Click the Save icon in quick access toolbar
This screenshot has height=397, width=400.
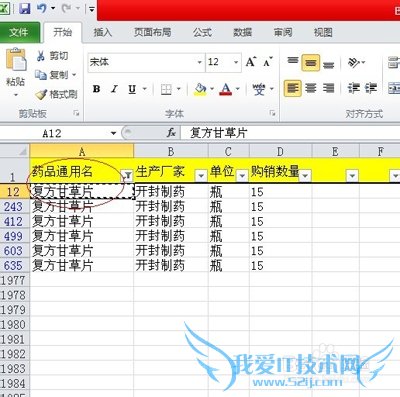pyautogui.click(x=25, y=8)
